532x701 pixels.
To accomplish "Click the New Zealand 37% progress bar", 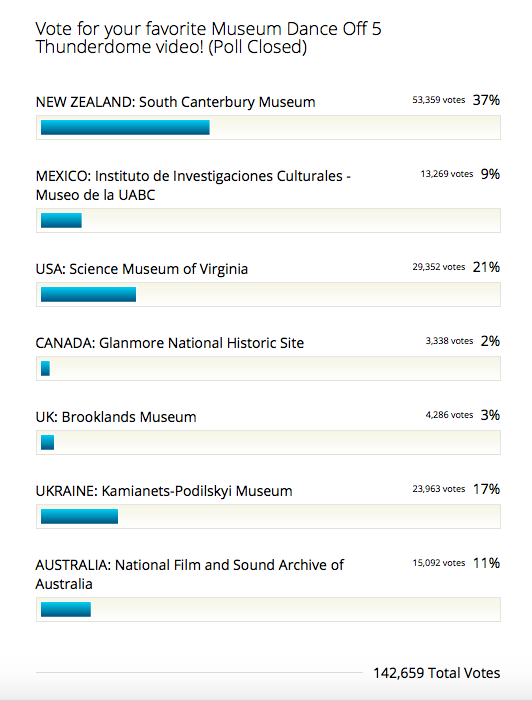I will (268, 127).
